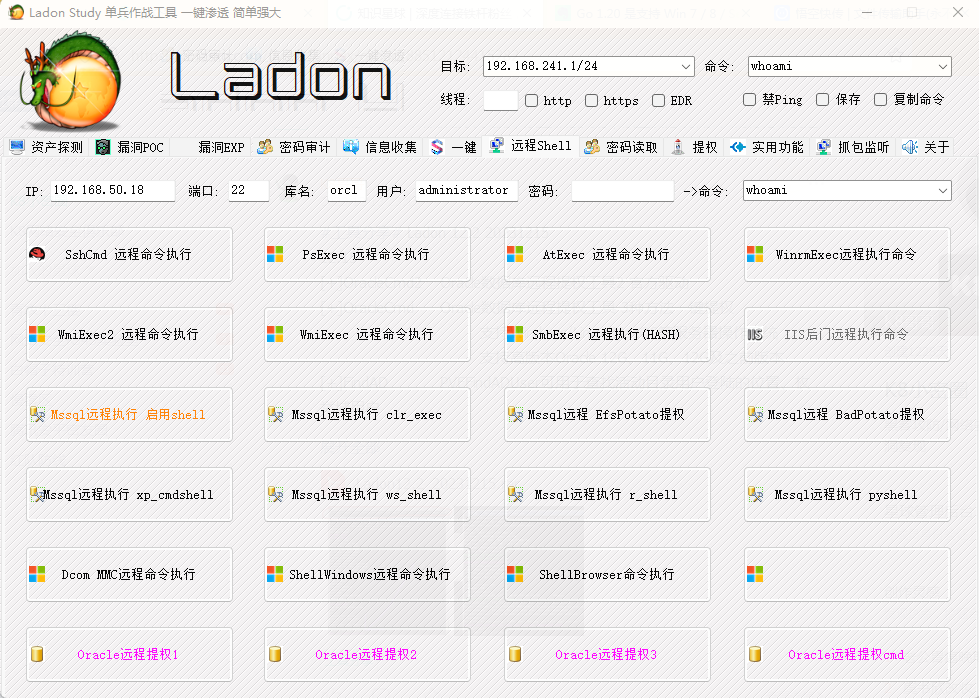Switch to the 漏洞EXP tab
The height and width of the screenshot is (698, 979).
pos(221,147)
